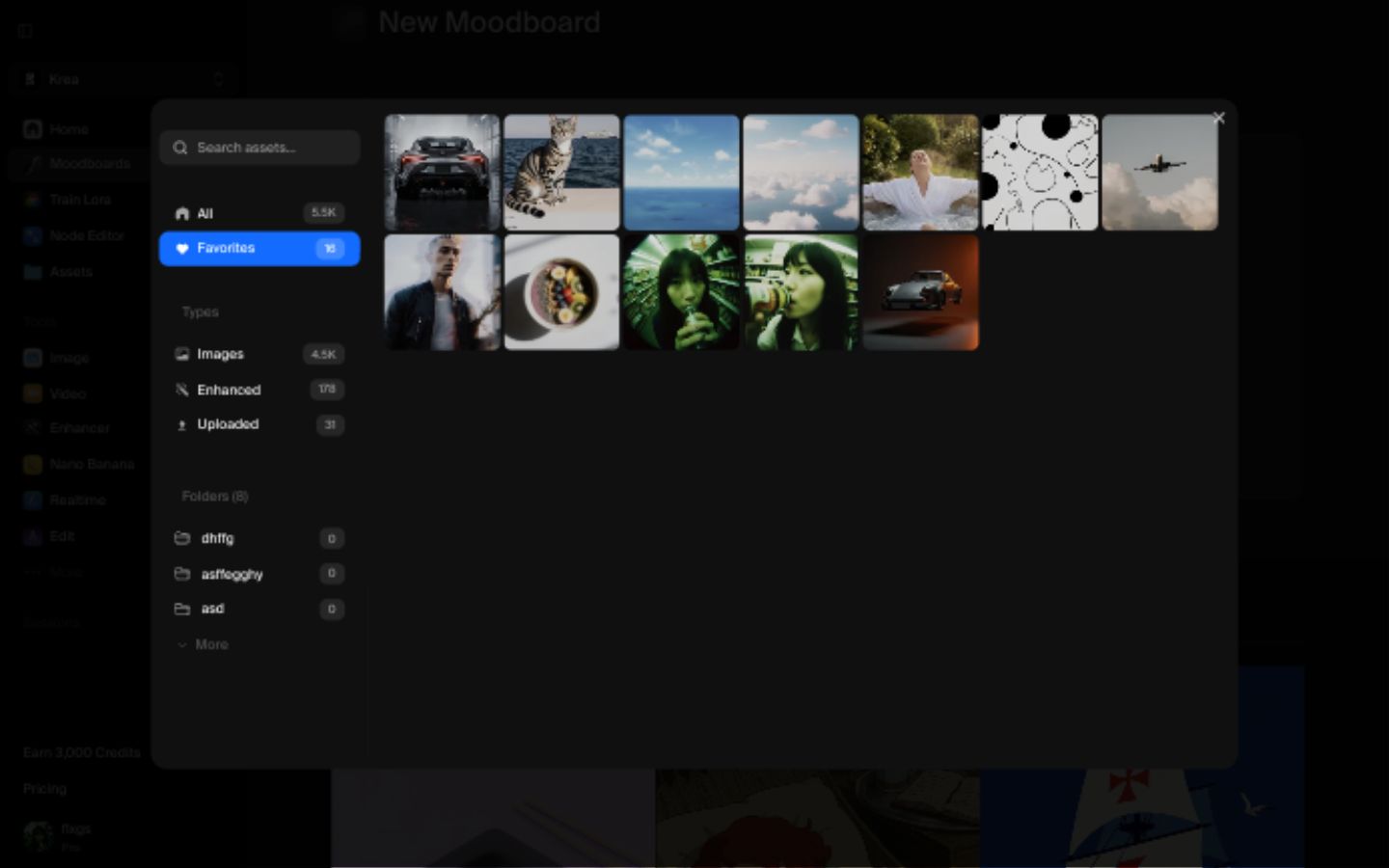
Task: Click the upload icon beside Uploaded
Action: [x=182, y=424]
